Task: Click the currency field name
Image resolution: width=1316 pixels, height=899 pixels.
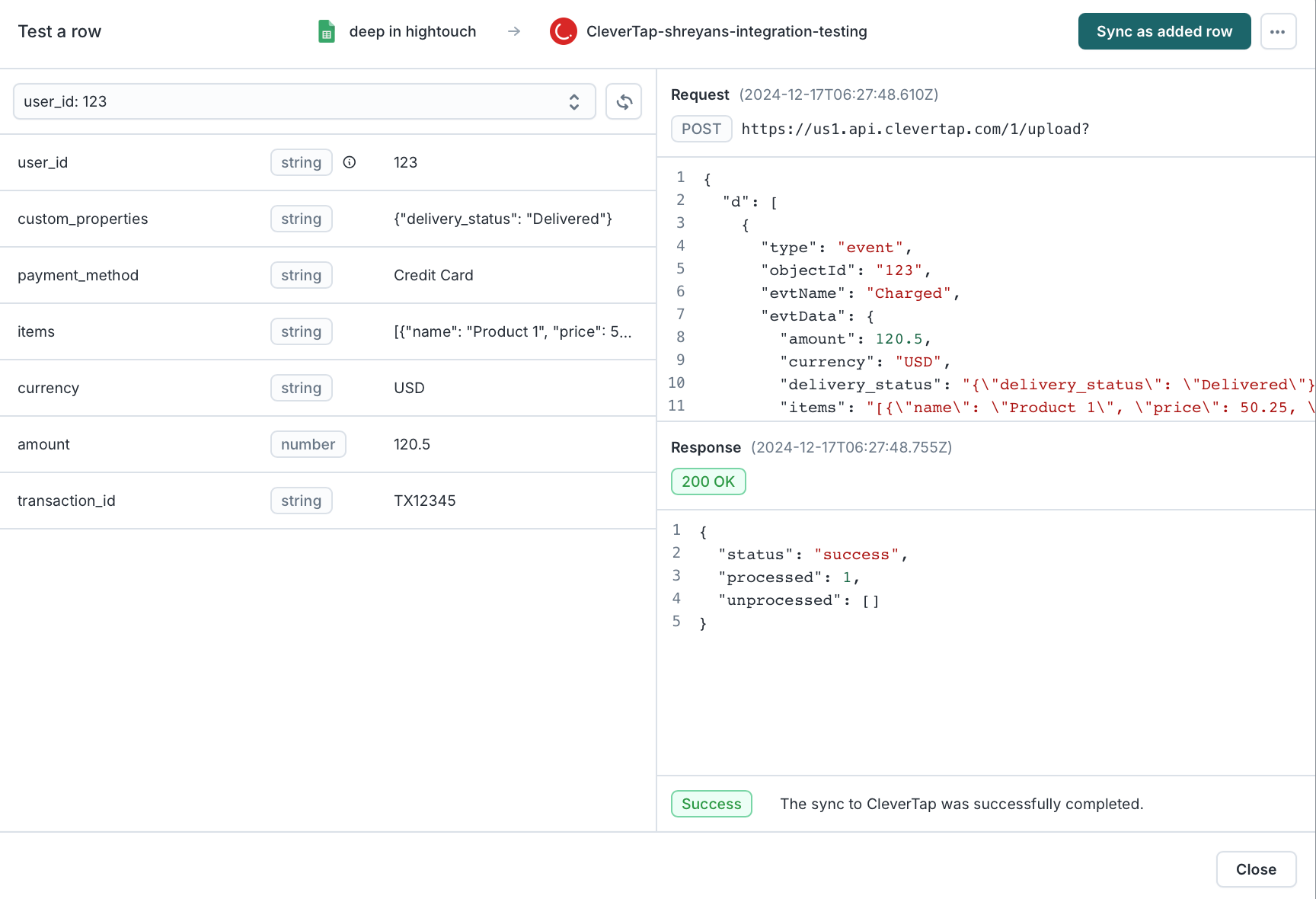Action: [49, 388]
